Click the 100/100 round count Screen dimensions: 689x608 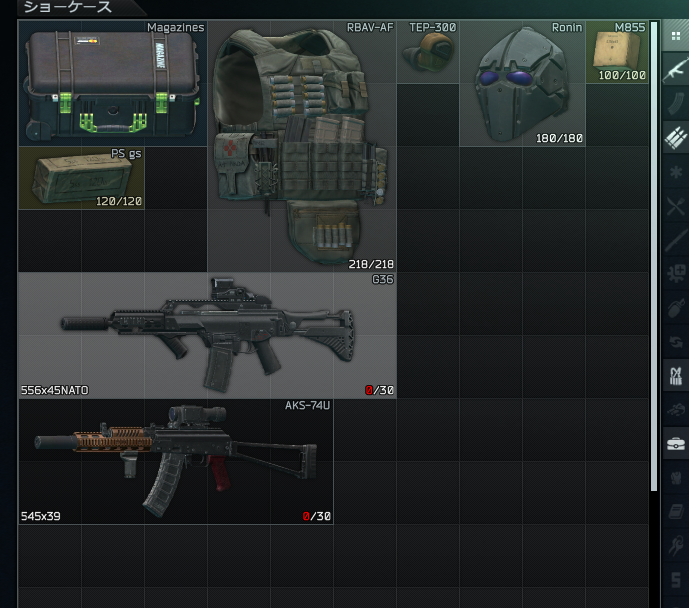point(622,75)
